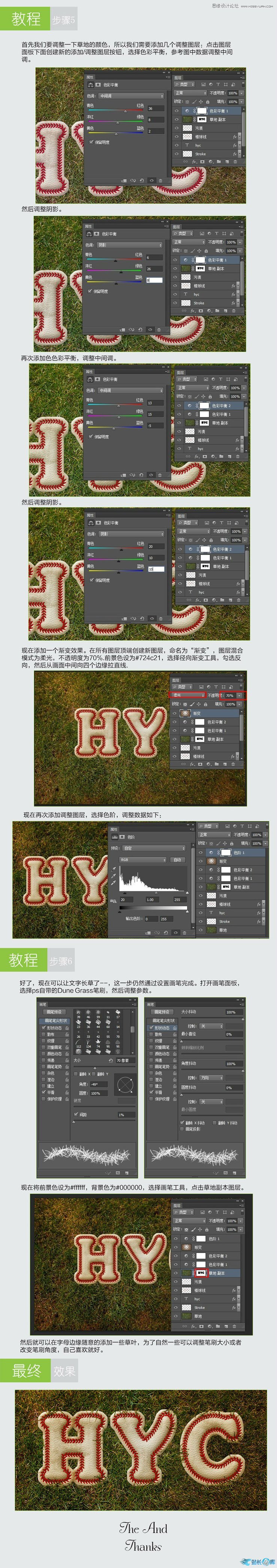Image resolution: width=277 pixels, height=1568 pixels.
Task: Select the gray point eyedropper in Levels panel
Action: coord(114,876)
